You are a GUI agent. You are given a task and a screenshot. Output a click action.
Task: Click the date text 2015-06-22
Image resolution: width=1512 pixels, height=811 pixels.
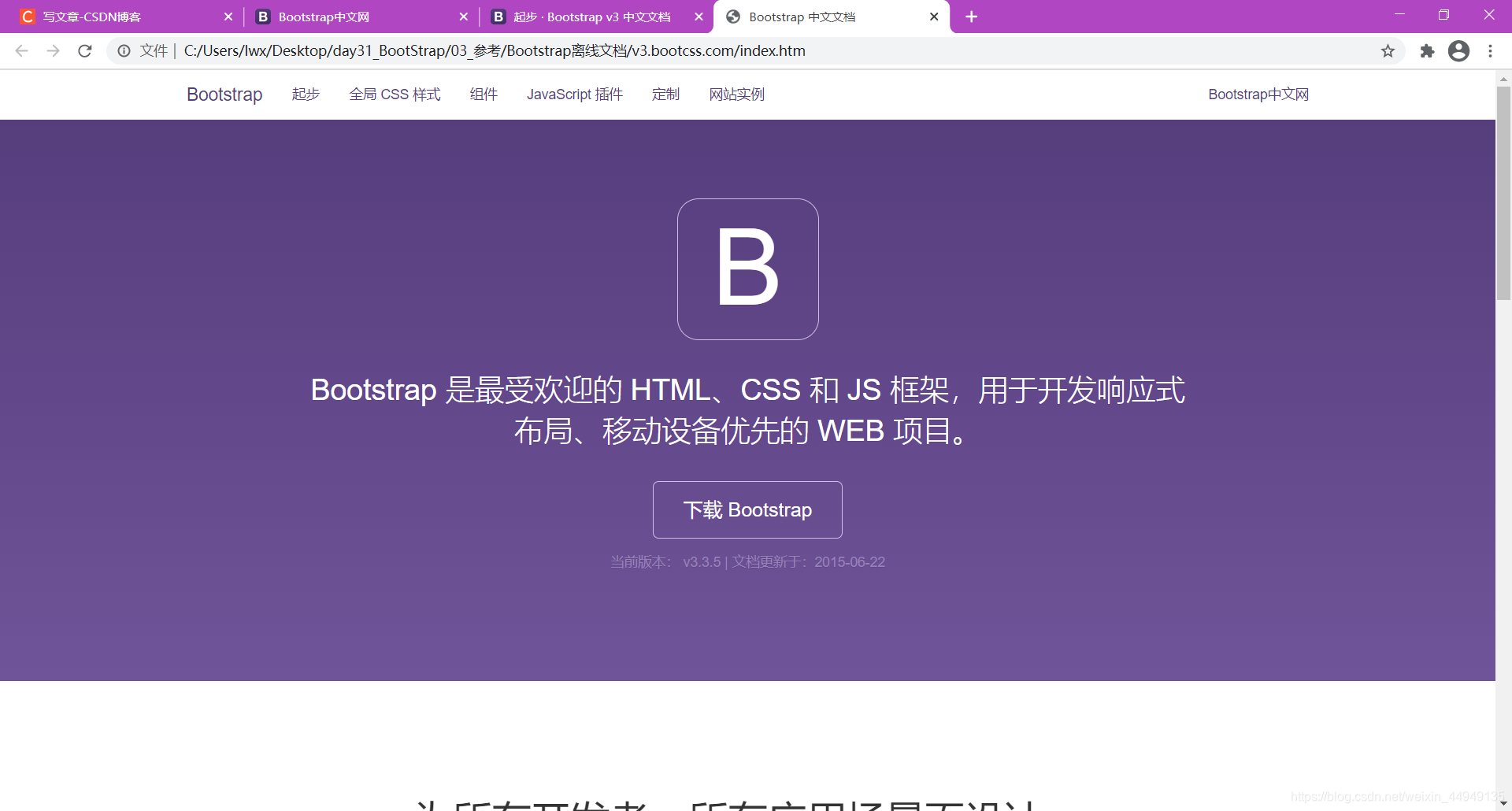click(x=850, y=562)
